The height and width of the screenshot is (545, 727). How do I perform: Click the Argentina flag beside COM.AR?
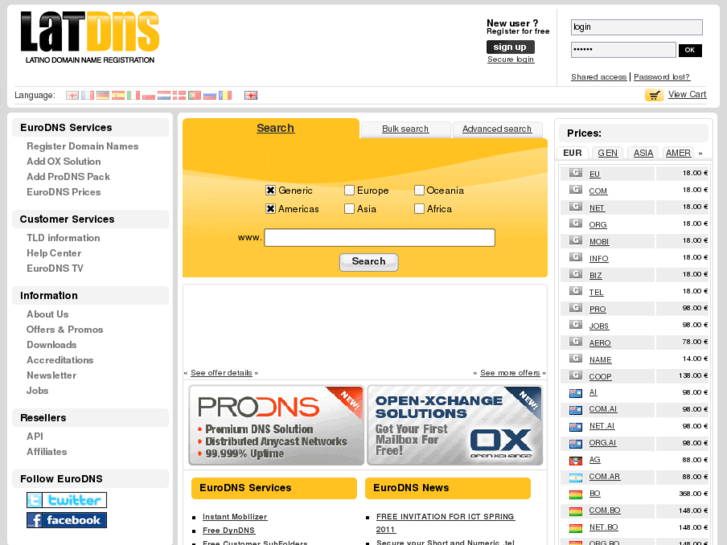[575, 477]
